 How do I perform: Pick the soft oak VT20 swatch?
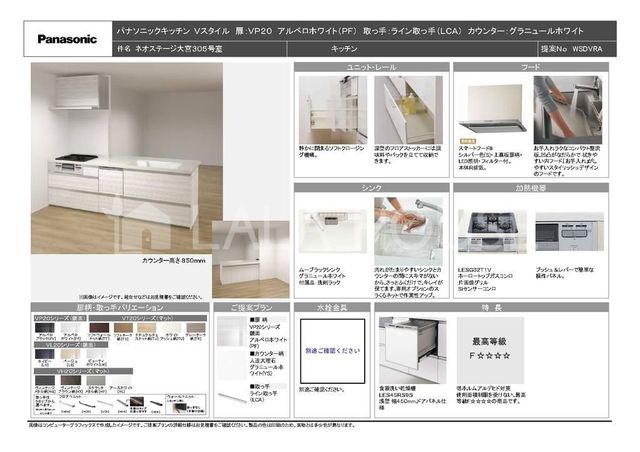click(x=123, y=328)
